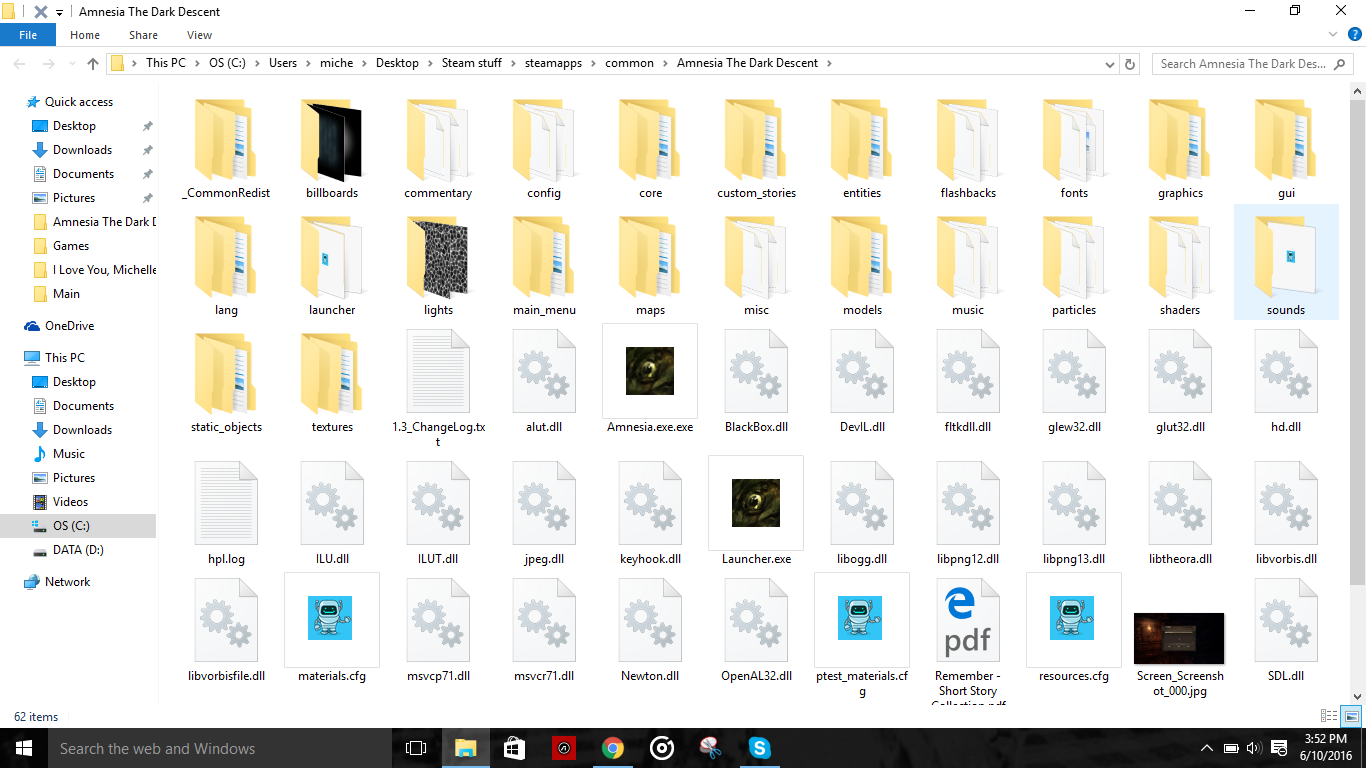
Task: Open the address bar previous locations dropdown
Action: point(1110,63)
